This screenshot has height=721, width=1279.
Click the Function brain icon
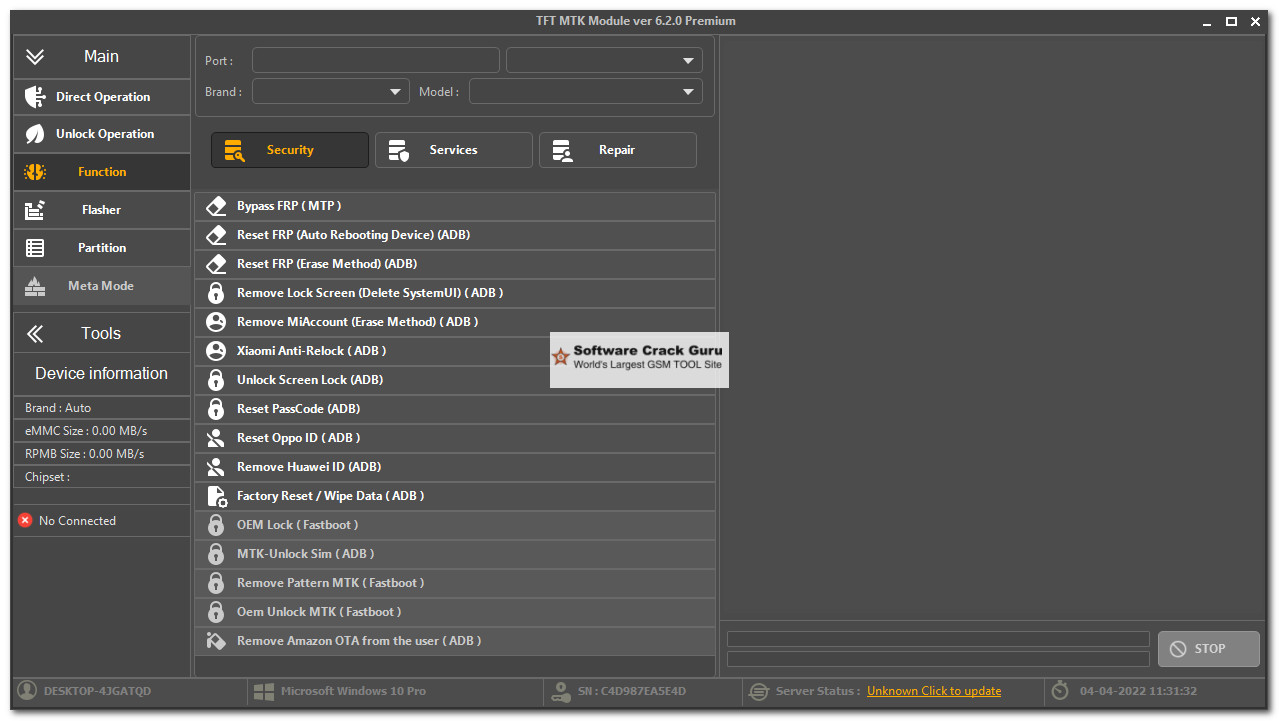tap(35, 172)
